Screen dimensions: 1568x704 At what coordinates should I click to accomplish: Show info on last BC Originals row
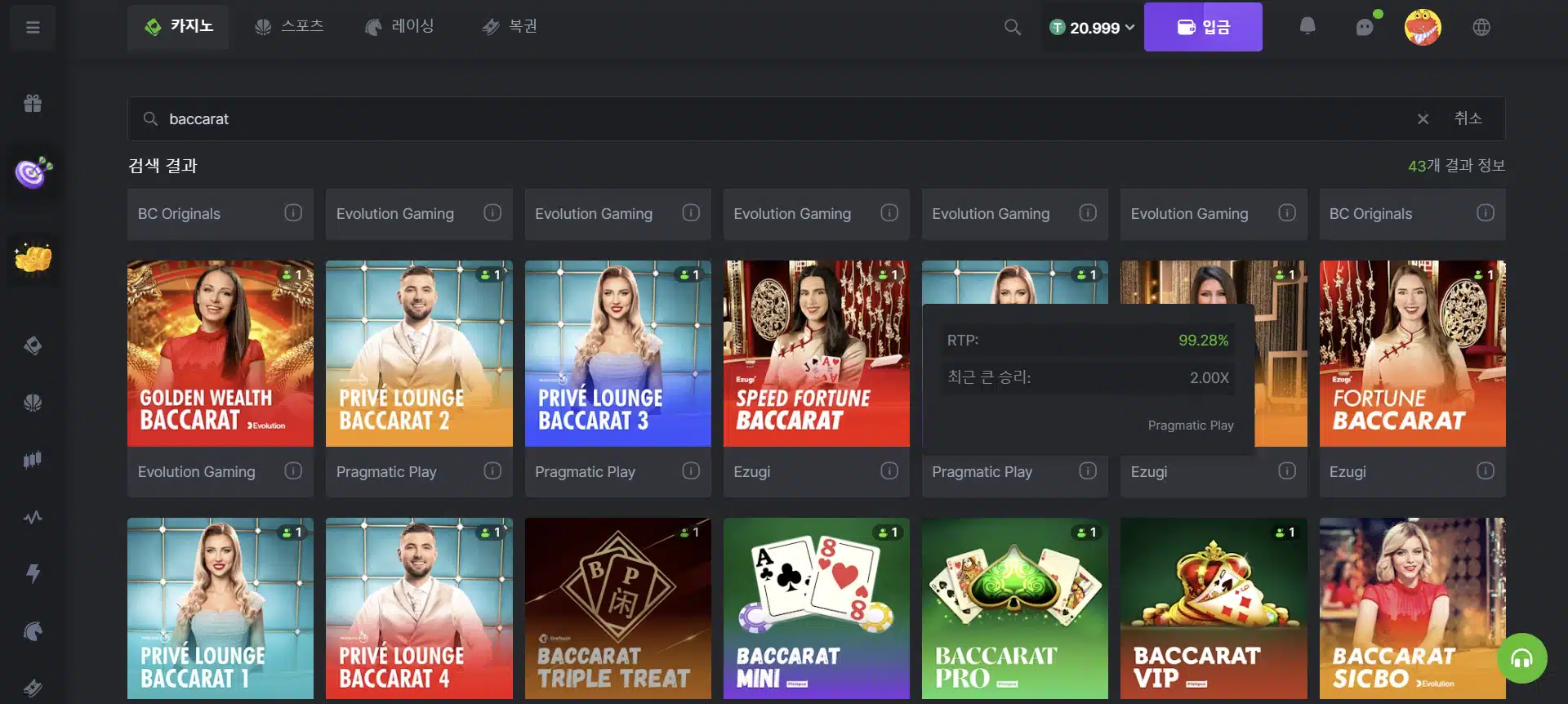click(x=1486, y=212)
